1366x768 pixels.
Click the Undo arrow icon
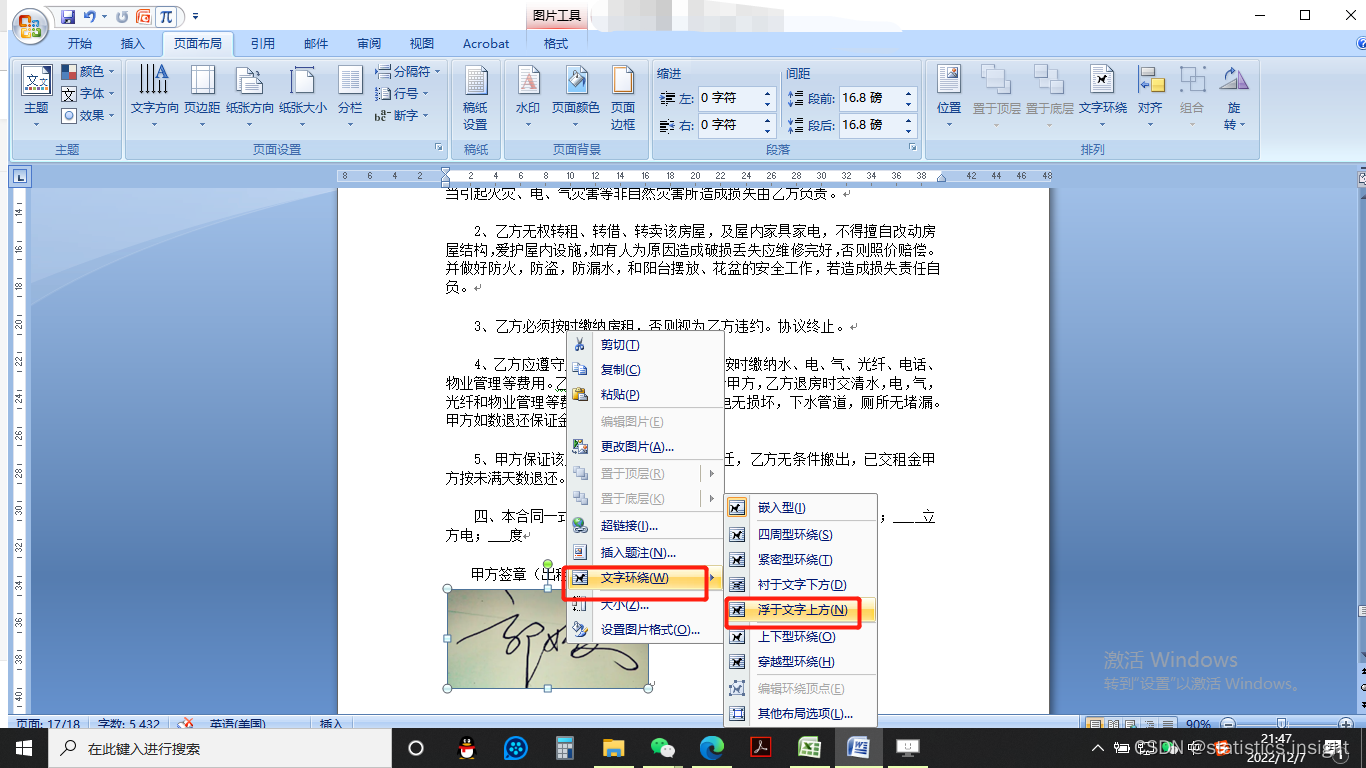click(90, 17)
